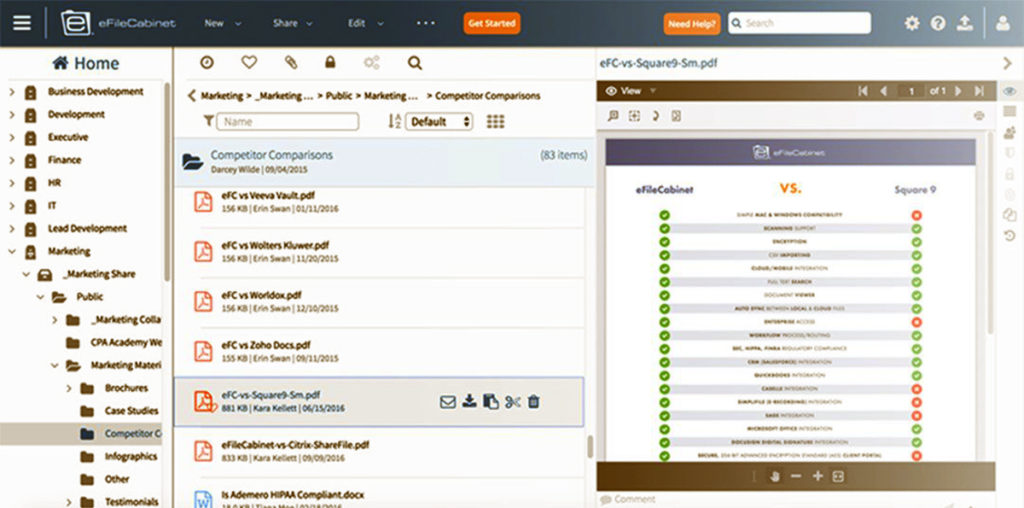Toggle the preview eye icon in right sidebar

pos(1010,91)
